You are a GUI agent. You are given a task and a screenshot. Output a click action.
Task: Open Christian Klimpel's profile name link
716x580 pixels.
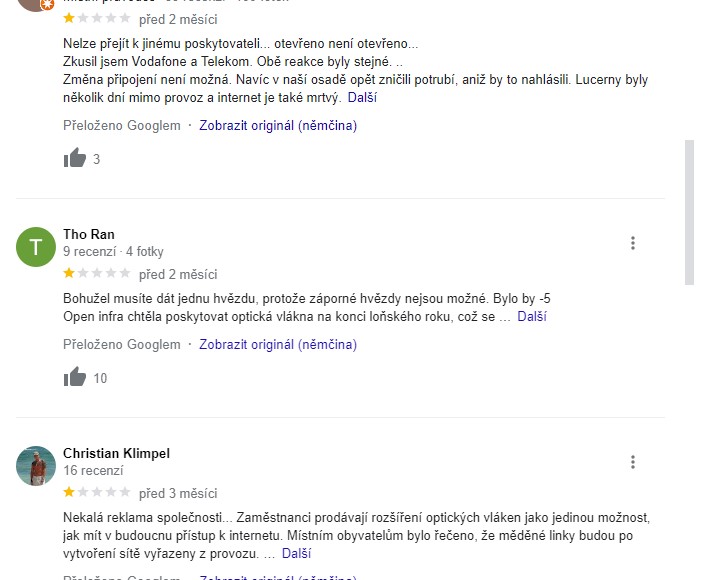click(116, 453)
